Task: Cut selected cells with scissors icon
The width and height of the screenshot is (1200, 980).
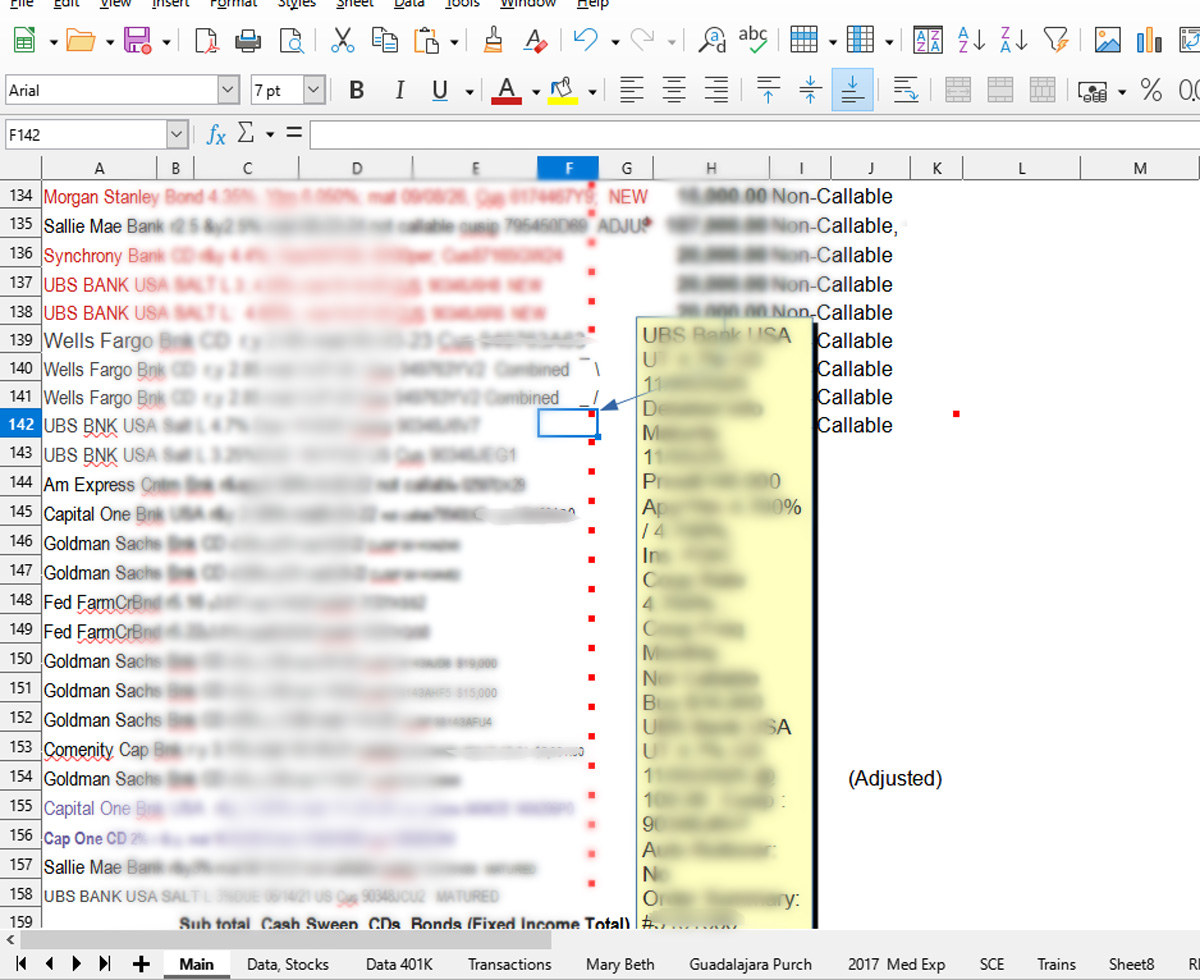Action: [343, 40]
